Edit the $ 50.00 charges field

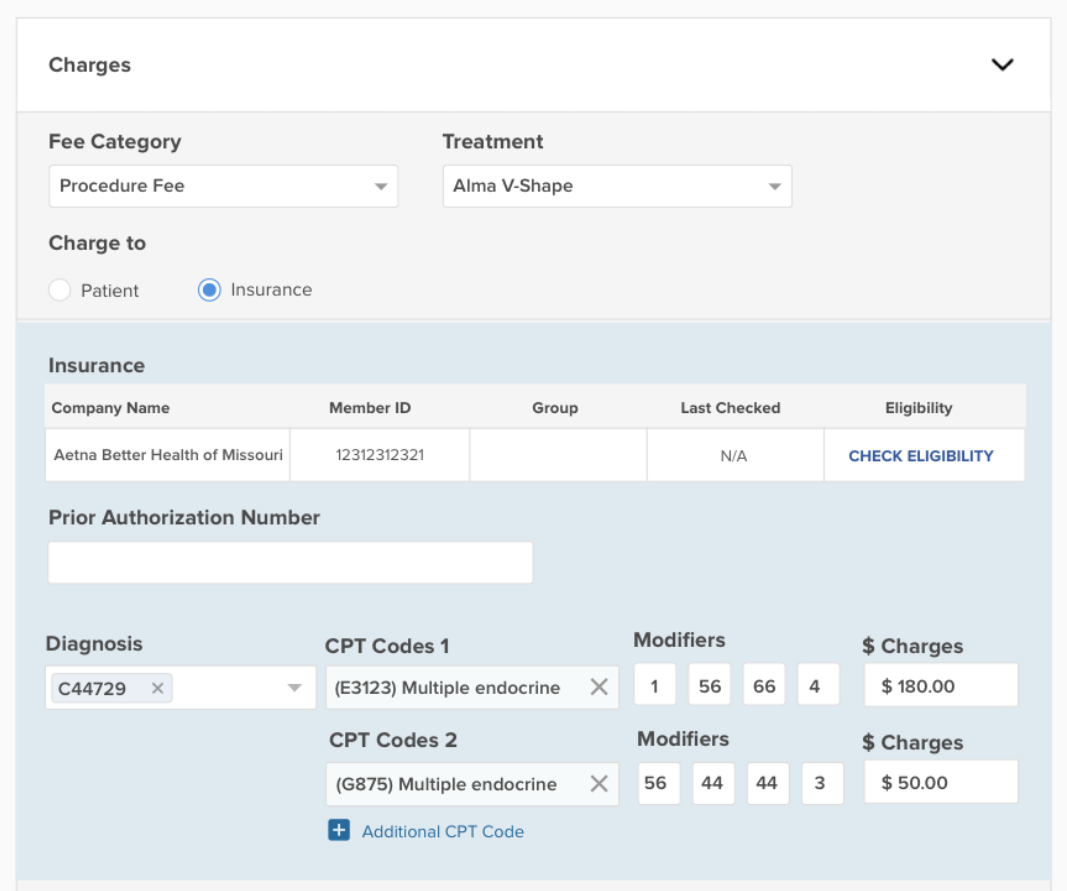941,782
